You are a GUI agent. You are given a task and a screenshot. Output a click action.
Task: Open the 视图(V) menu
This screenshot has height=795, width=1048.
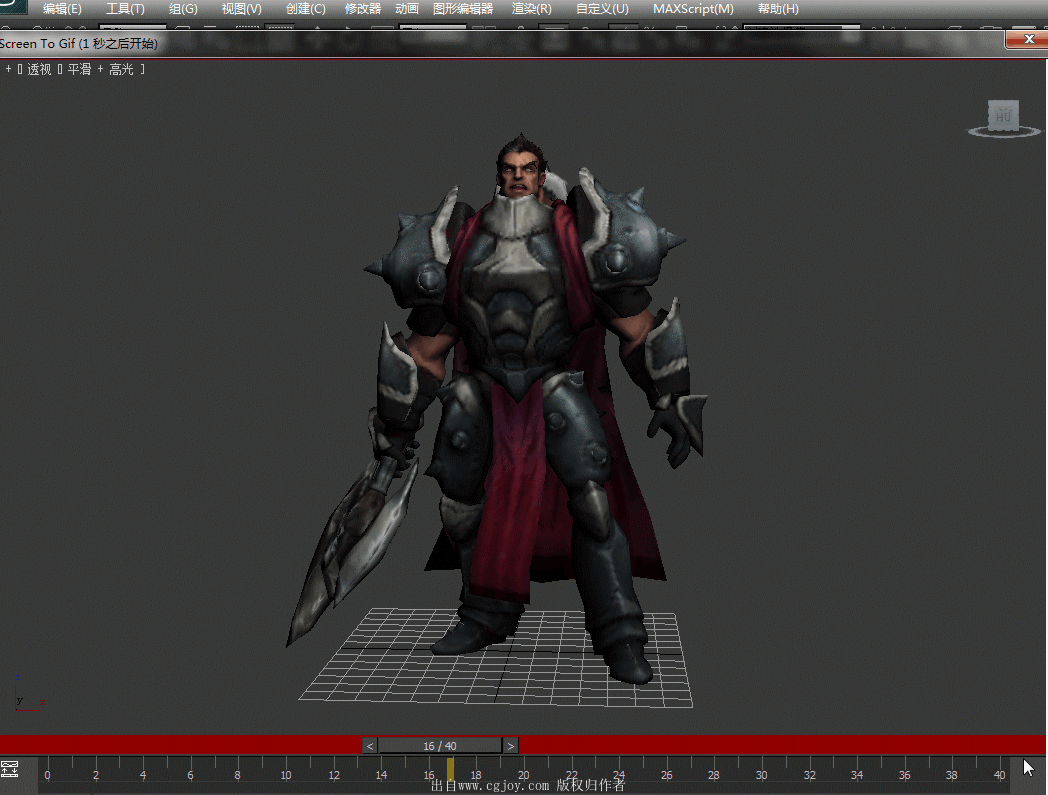click(241, 9)
